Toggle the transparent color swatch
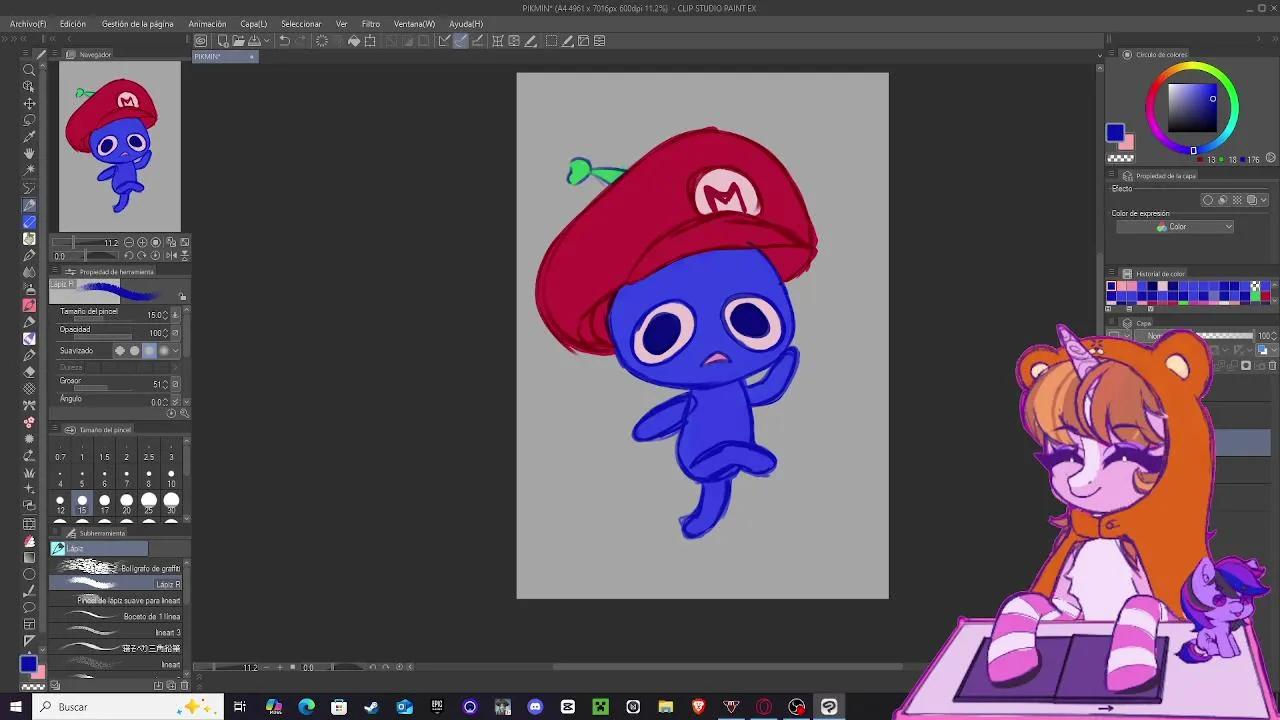This screenshot has height=720, width=1280. click(33, 686)
